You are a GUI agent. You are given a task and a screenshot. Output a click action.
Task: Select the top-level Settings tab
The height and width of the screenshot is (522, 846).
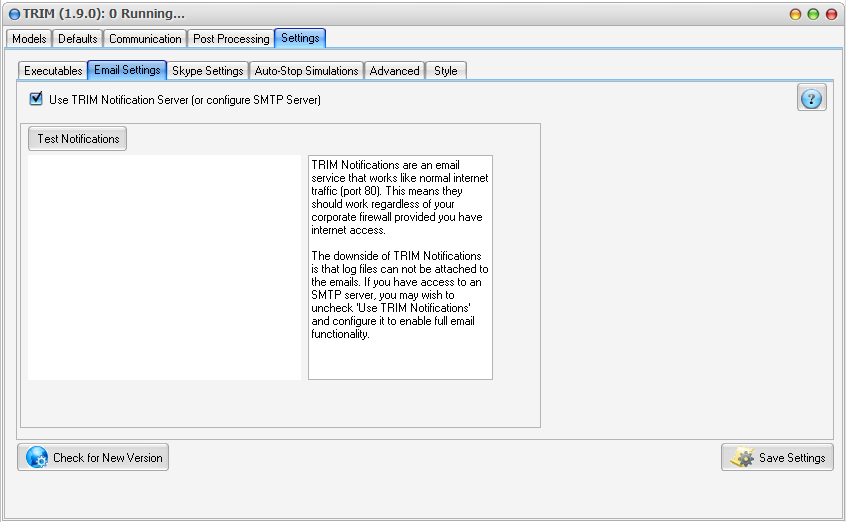pyautogui.click(x=300, y=38)
